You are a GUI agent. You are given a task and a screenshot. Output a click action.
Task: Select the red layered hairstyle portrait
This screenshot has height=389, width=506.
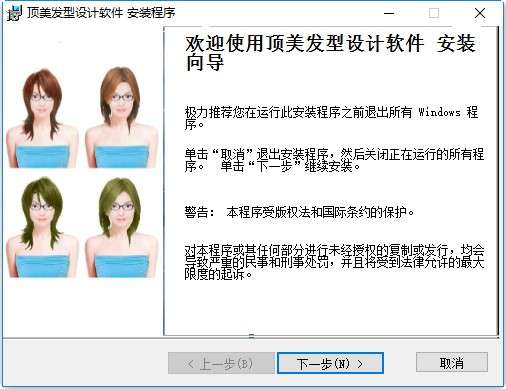point(41,118)
